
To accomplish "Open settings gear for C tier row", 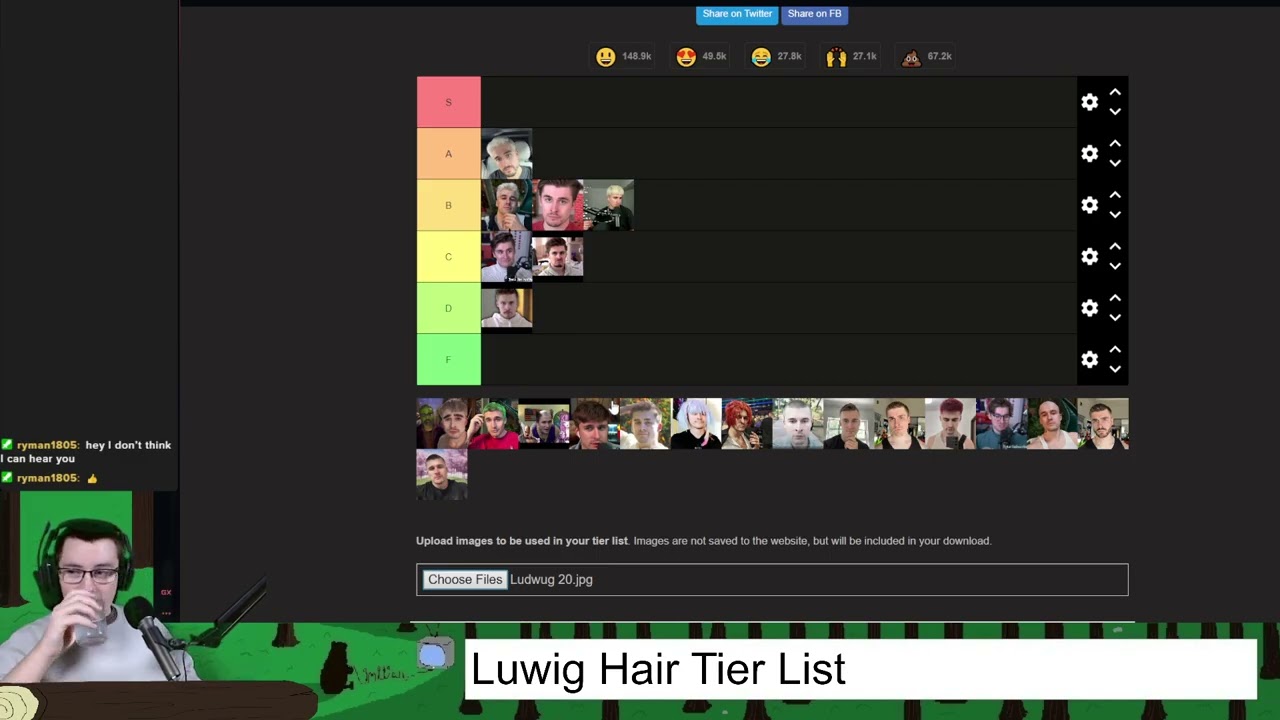I will pos(1089,257).
